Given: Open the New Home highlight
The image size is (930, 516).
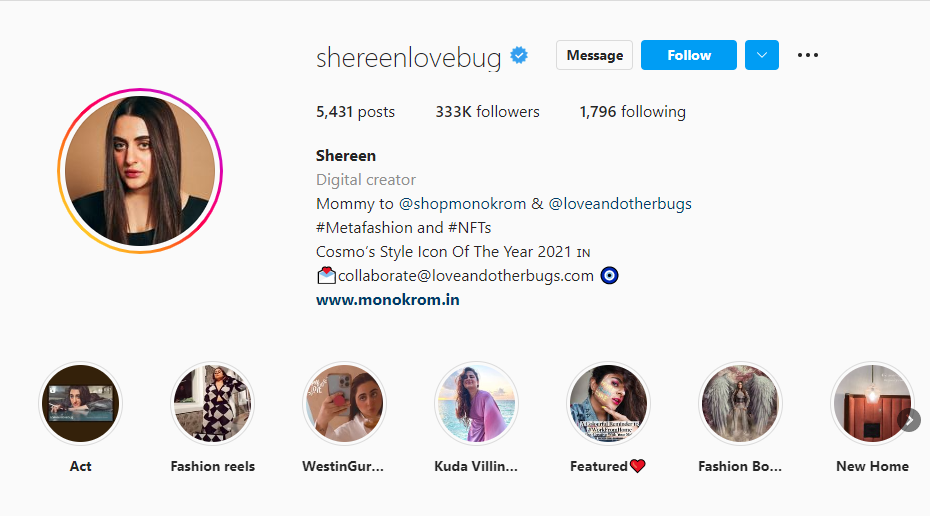Looking at the screenshot, I should [872, 403].
